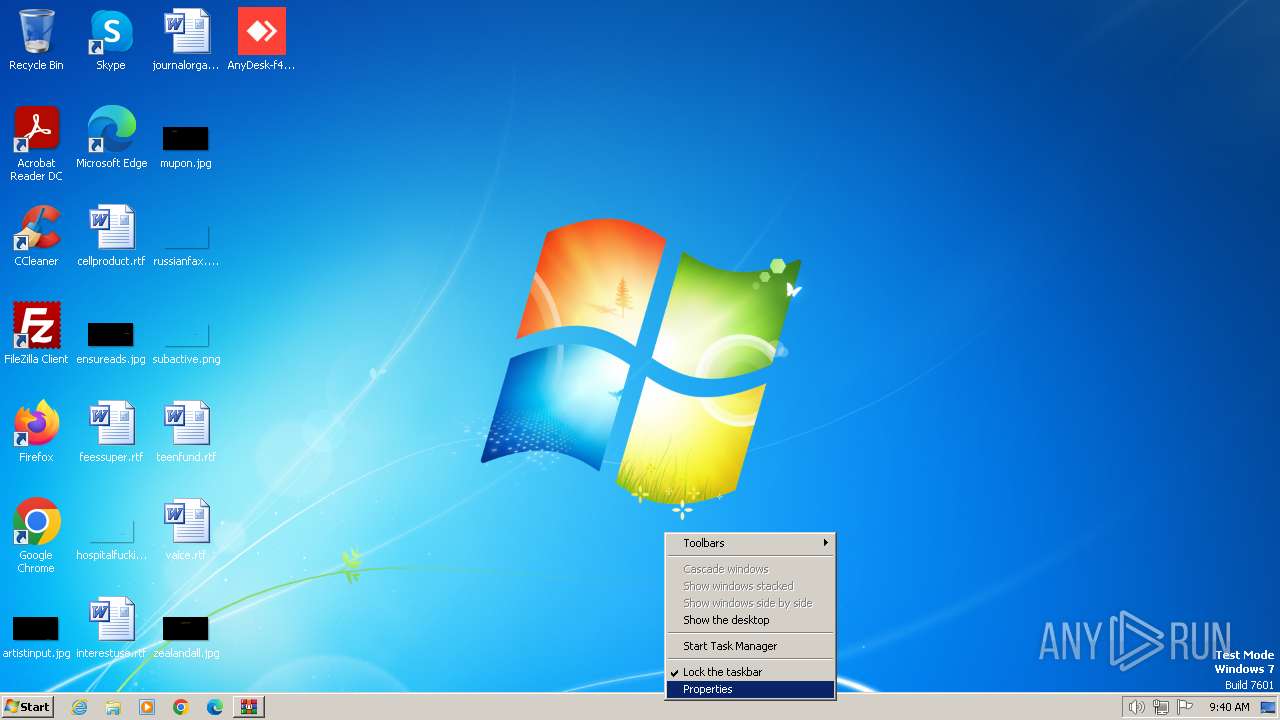Screen dimensions: 1280x720
Task: Open Properties from the context menu
Action: [x=750, y=689]
